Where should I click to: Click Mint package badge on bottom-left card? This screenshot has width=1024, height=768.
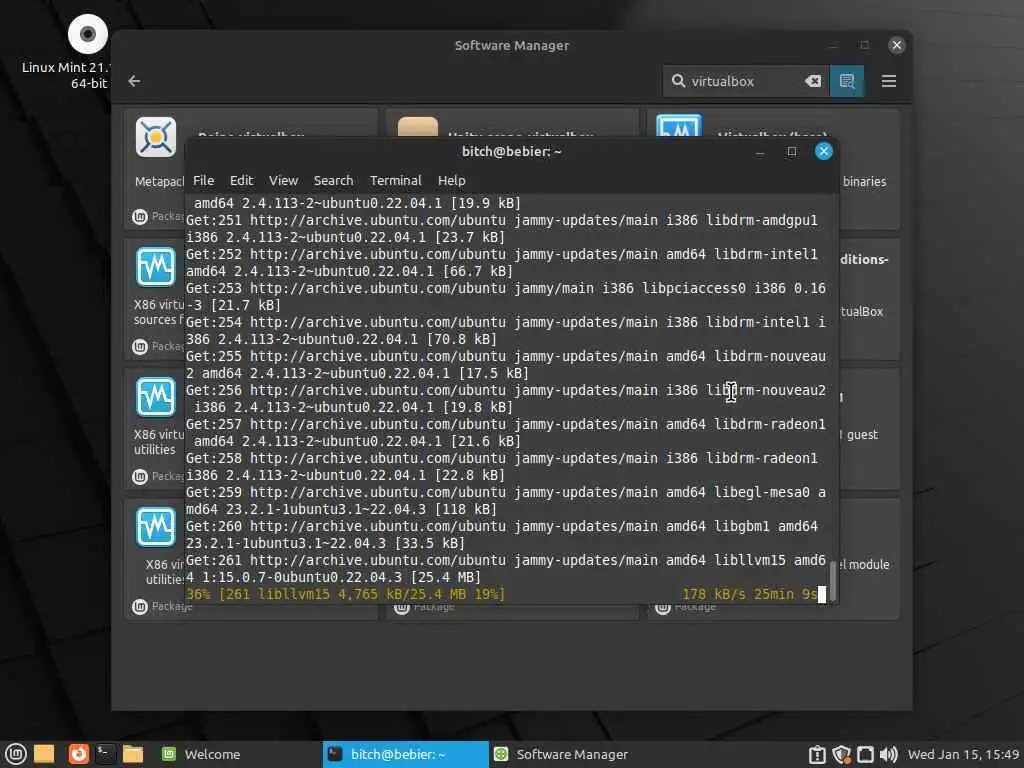pyautogui.click(x=140, y=607)
